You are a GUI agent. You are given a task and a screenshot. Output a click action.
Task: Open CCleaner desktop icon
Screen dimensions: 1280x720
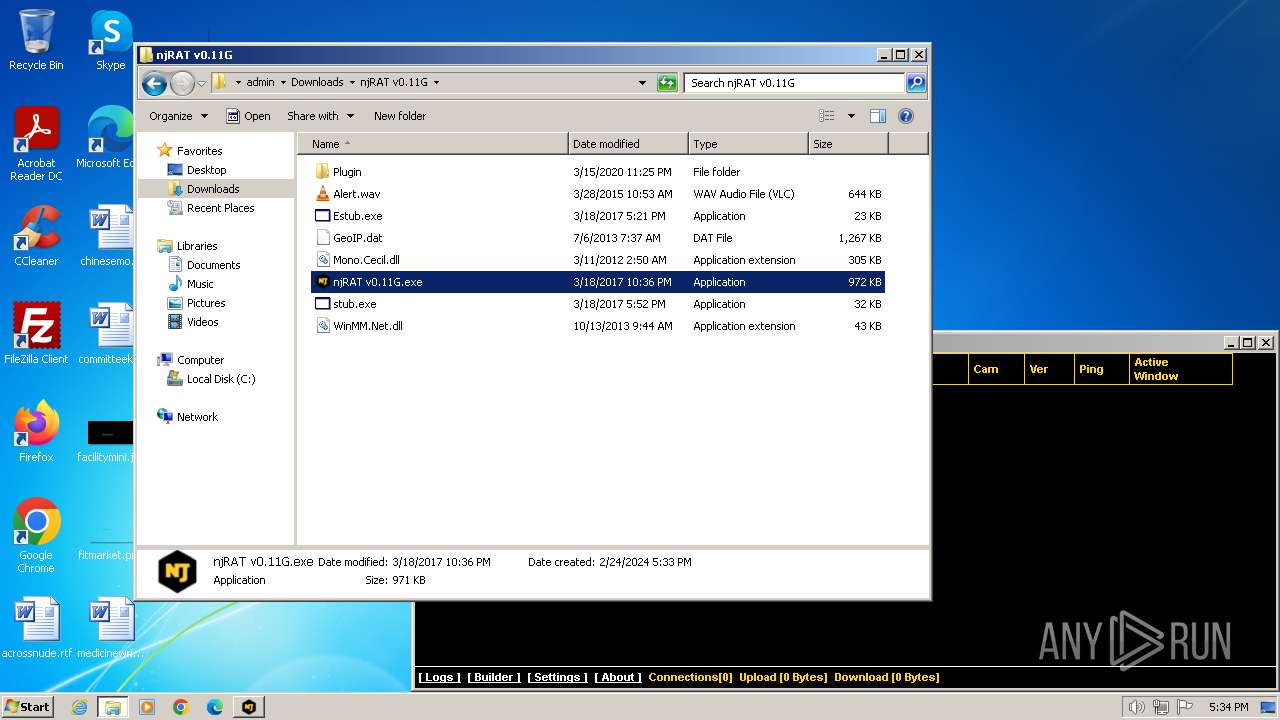click(x=36, y=236)
